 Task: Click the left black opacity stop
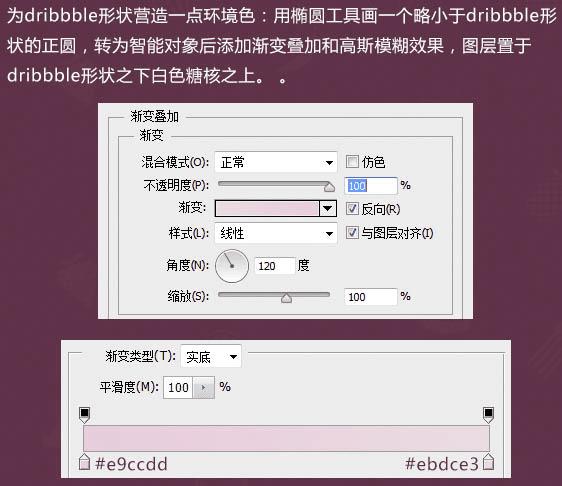(x=84, y=414)
